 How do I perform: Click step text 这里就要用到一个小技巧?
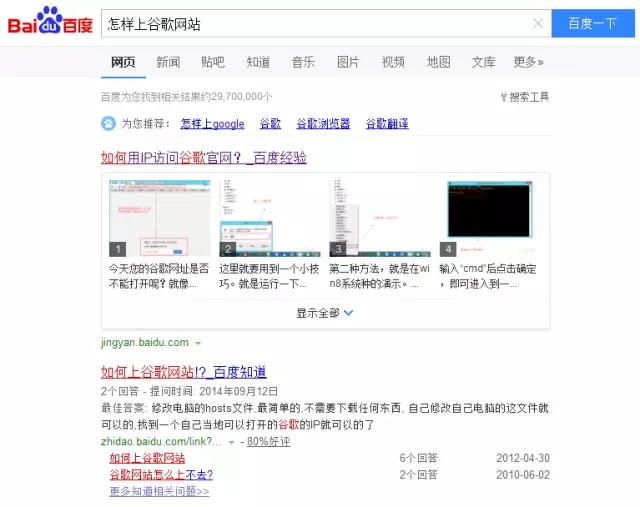tap(269, 276)
